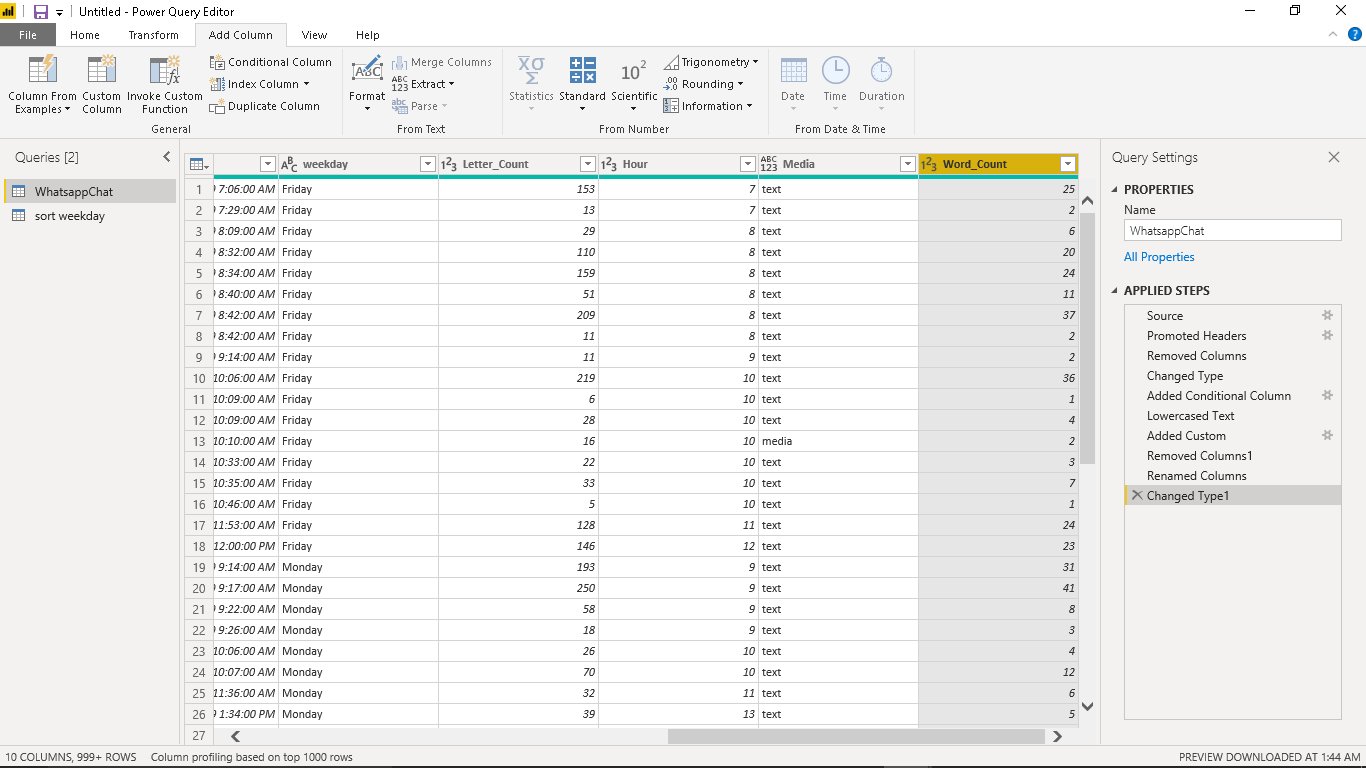Image resolution: width=1366 pixels, height=768 pixels.
Task: Click the Statistics sigma icon
Action: 531,70
